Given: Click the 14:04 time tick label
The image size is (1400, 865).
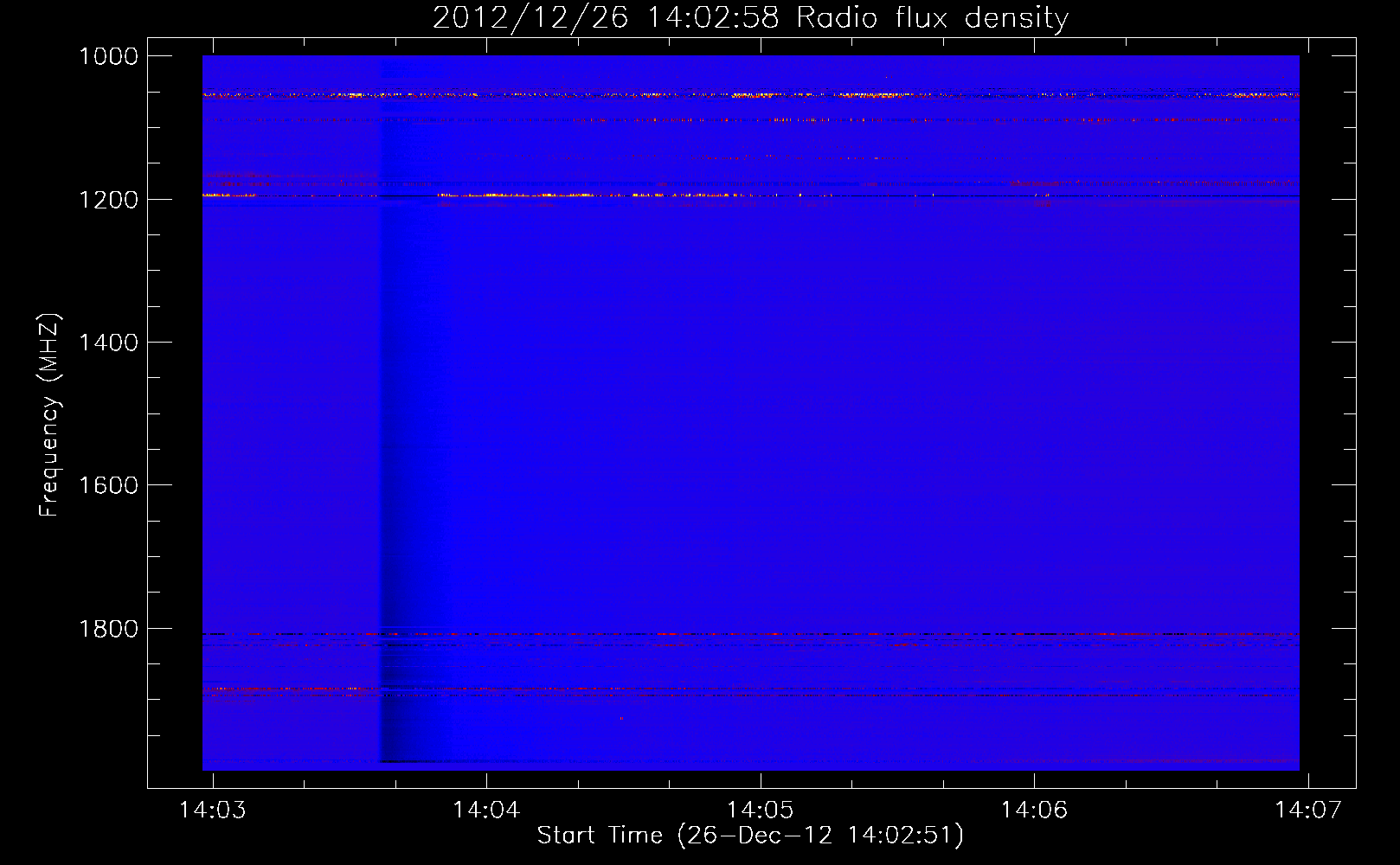Looking at the screenshot, I should click(x=486, y=810).
